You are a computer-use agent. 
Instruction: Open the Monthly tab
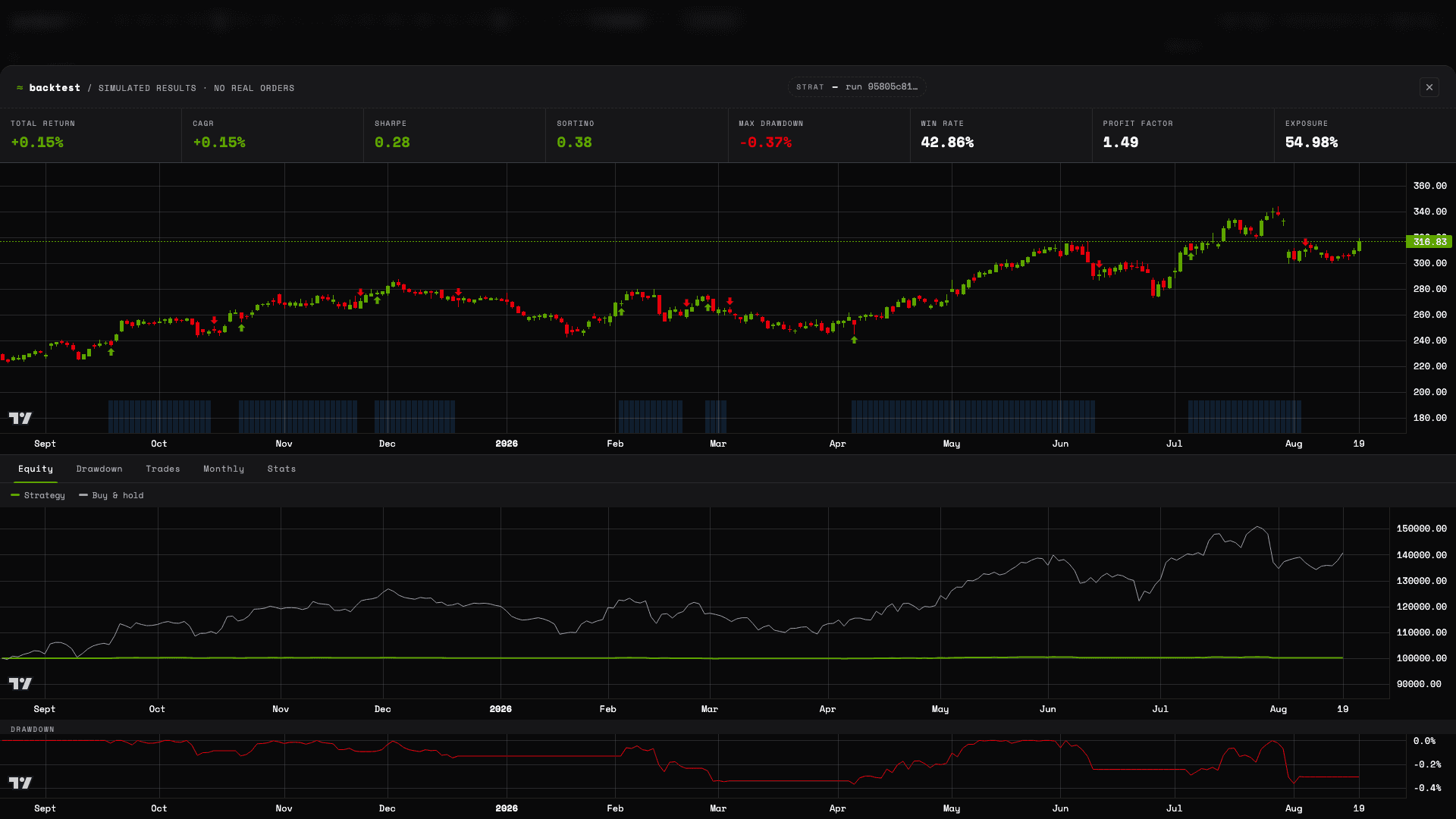224,469
